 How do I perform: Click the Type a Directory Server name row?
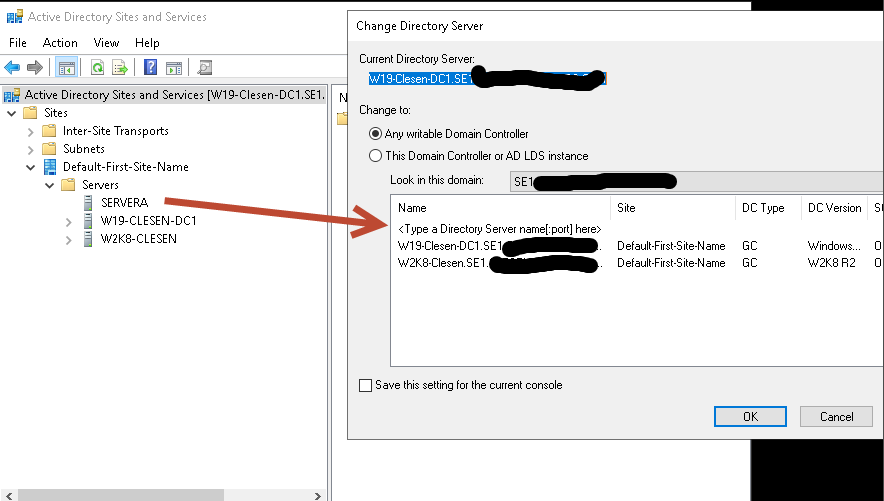(x=500, y=229)
